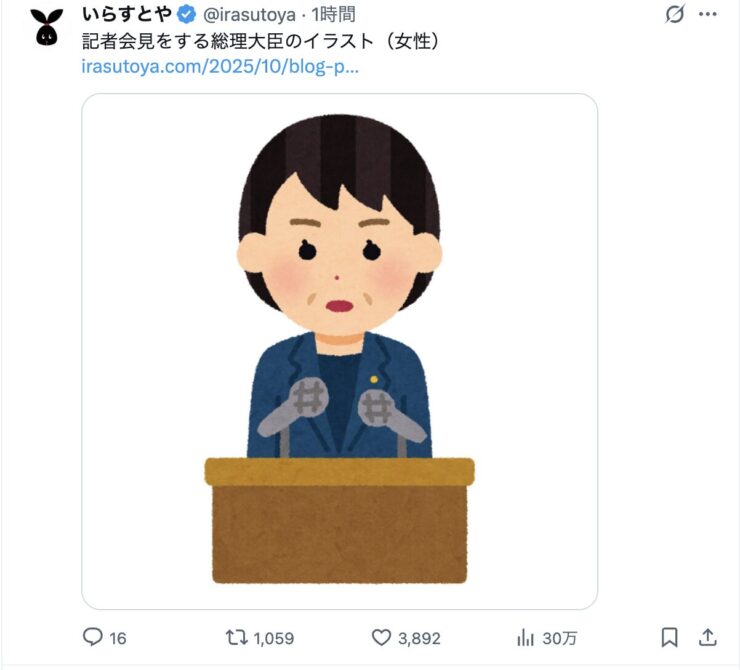
Task: Open the prime minister illustration image
Action: click(x=339, y=351)
